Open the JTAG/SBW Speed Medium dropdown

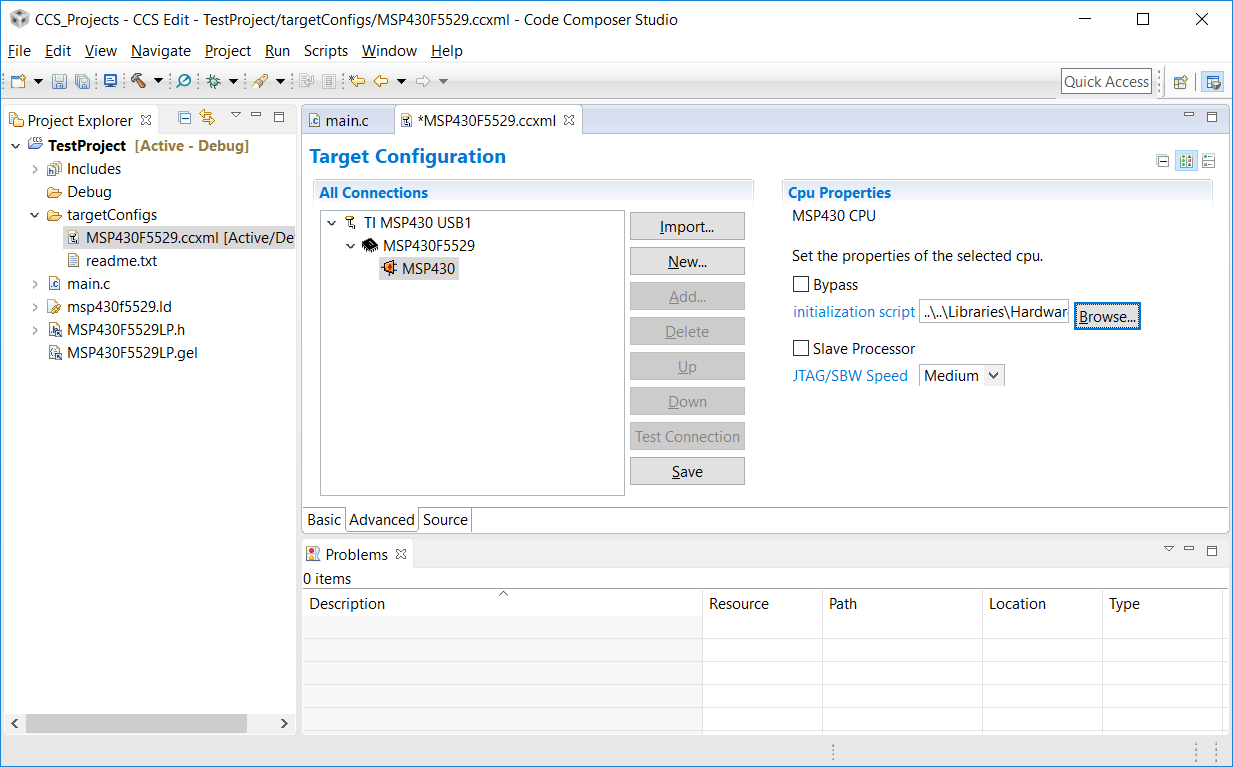[x=961, y=376]
